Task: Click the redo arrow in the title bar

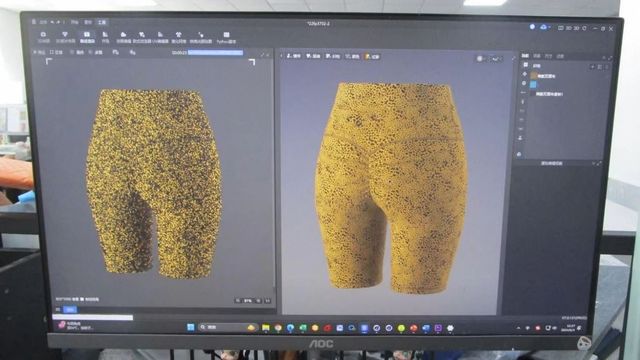Action: 58,22
